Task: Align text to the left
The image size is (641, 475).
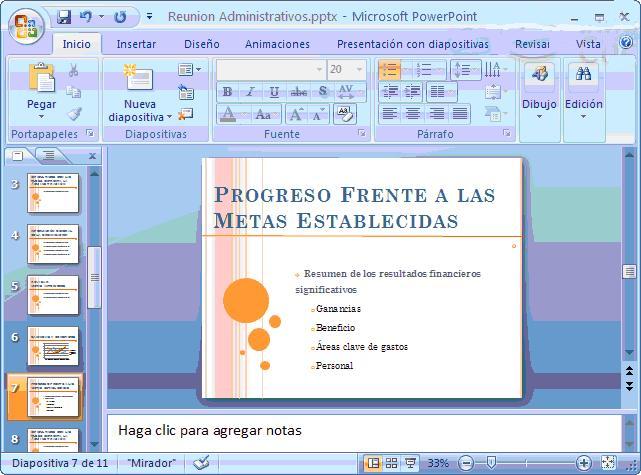Action: pyautogui.click(x=390, y=114)
